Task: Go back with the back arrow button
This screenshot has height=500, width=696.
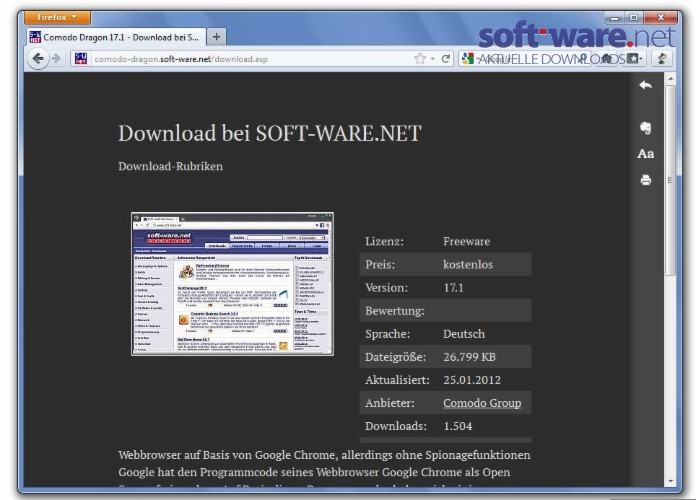Action: pos(38,59)
